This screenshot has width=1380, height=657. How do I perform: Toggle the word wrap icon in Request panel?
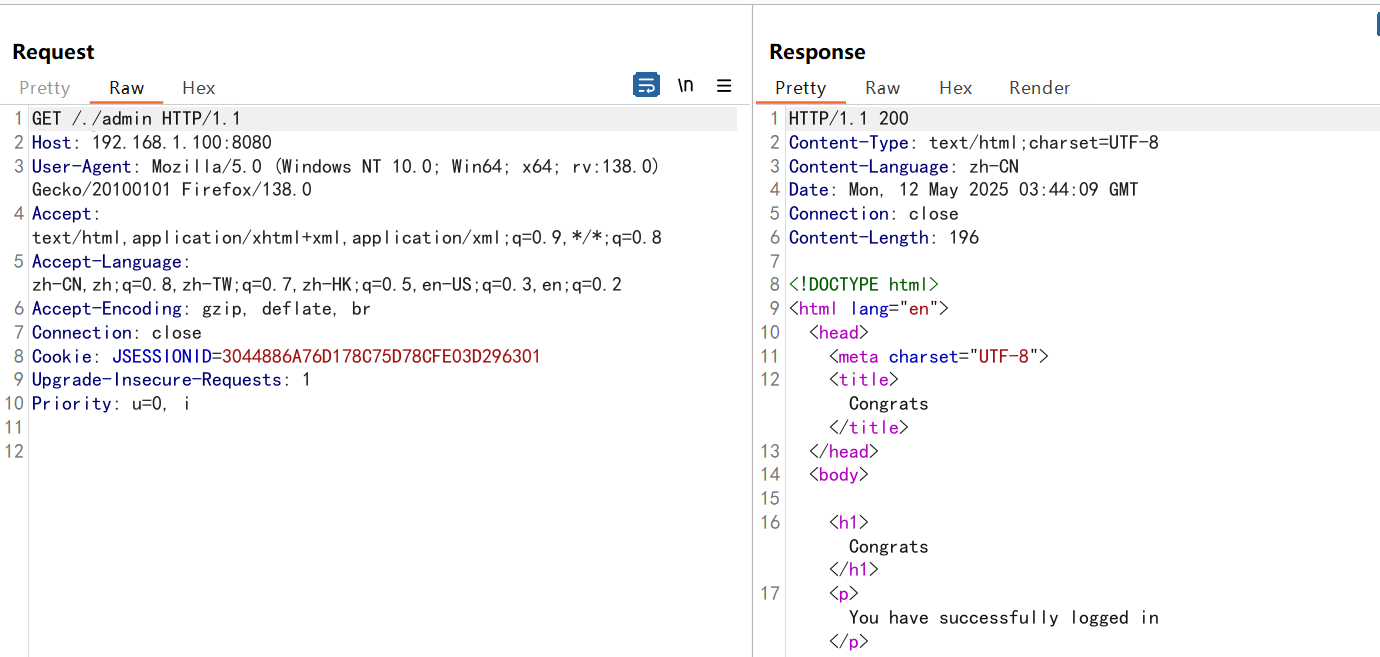[647, 85]
